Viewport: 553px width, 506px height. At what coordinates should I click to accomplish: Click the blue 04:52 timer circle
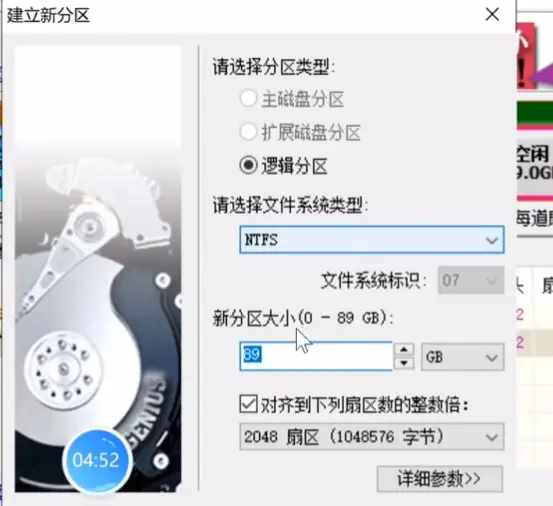[97, 460]
